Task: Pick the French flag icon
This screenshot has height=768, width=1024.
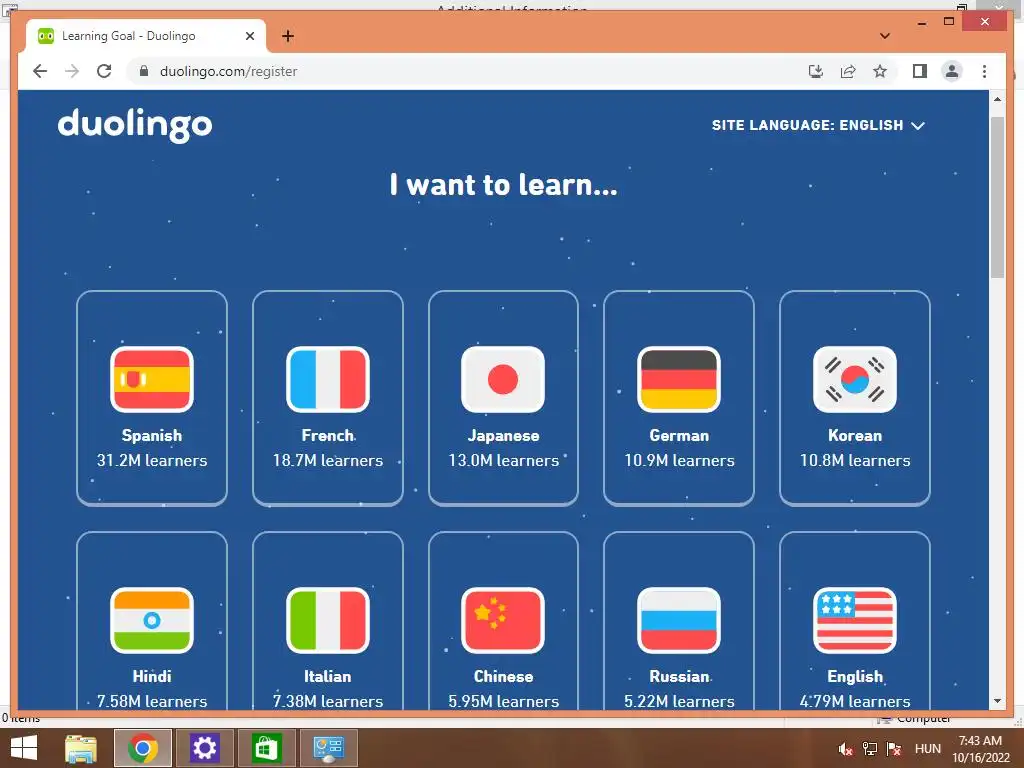Action: pos(328,379)
